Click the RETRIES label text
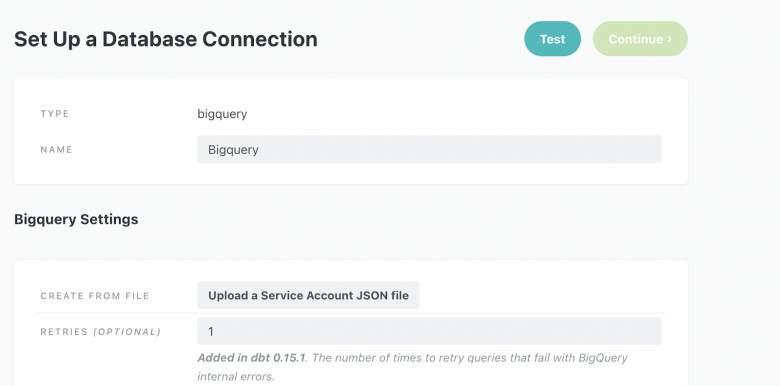Image resolution: width=780 pixels, height=386 pixels. coord(64,332)
